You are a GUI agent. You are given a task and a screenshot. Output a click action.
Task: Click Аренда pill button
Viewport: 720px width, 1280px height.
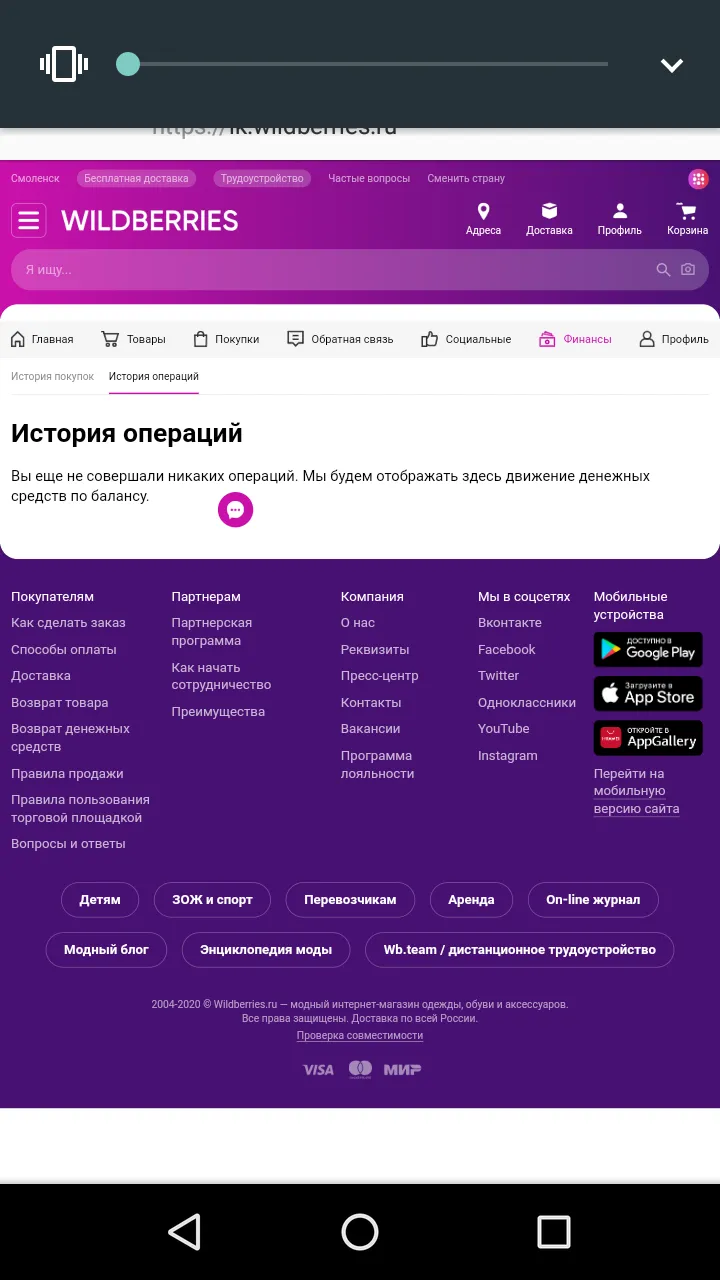coord(471,899)
